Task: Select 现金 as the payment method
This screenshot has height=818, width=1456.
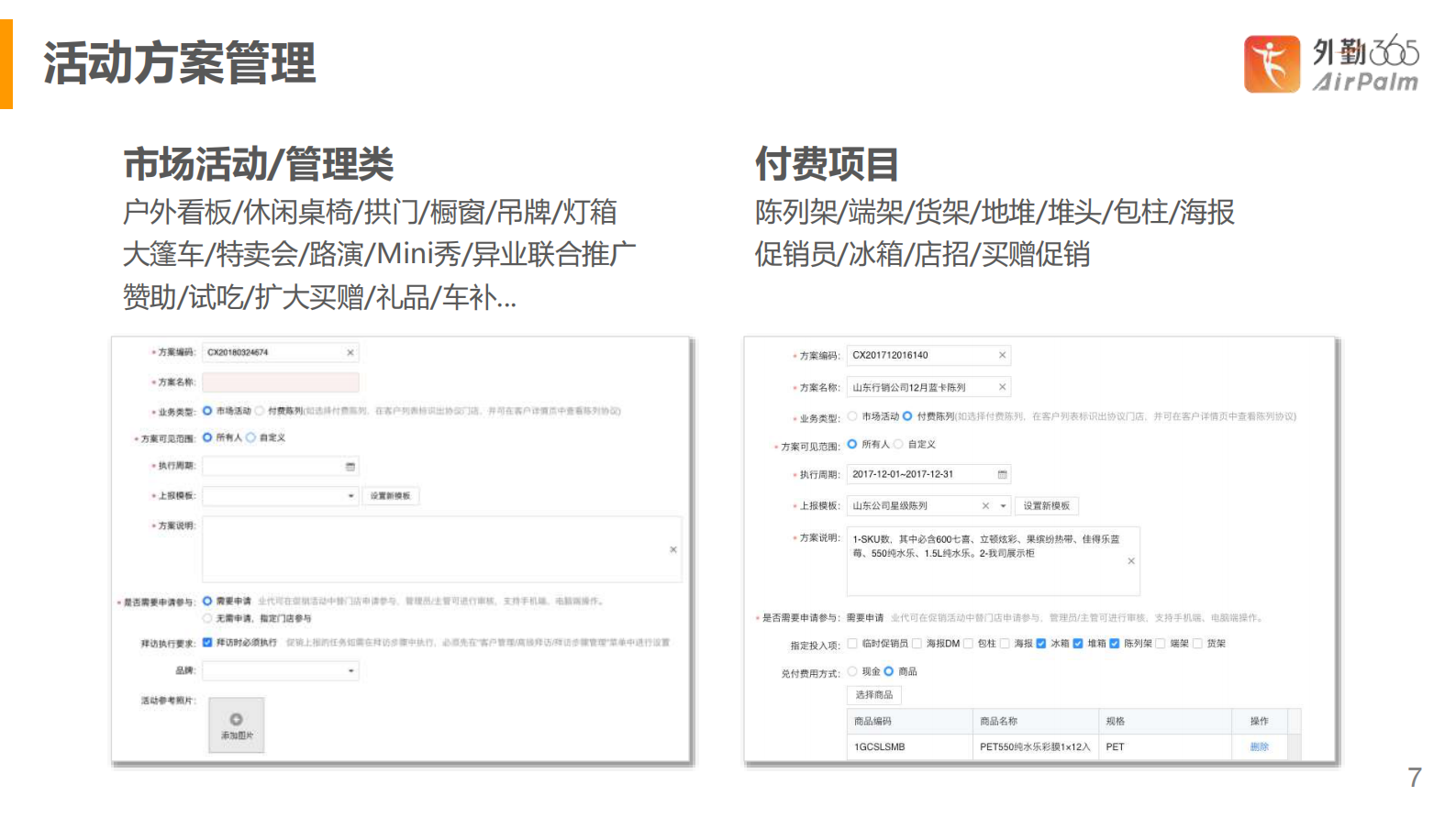Action: [852, 671]
